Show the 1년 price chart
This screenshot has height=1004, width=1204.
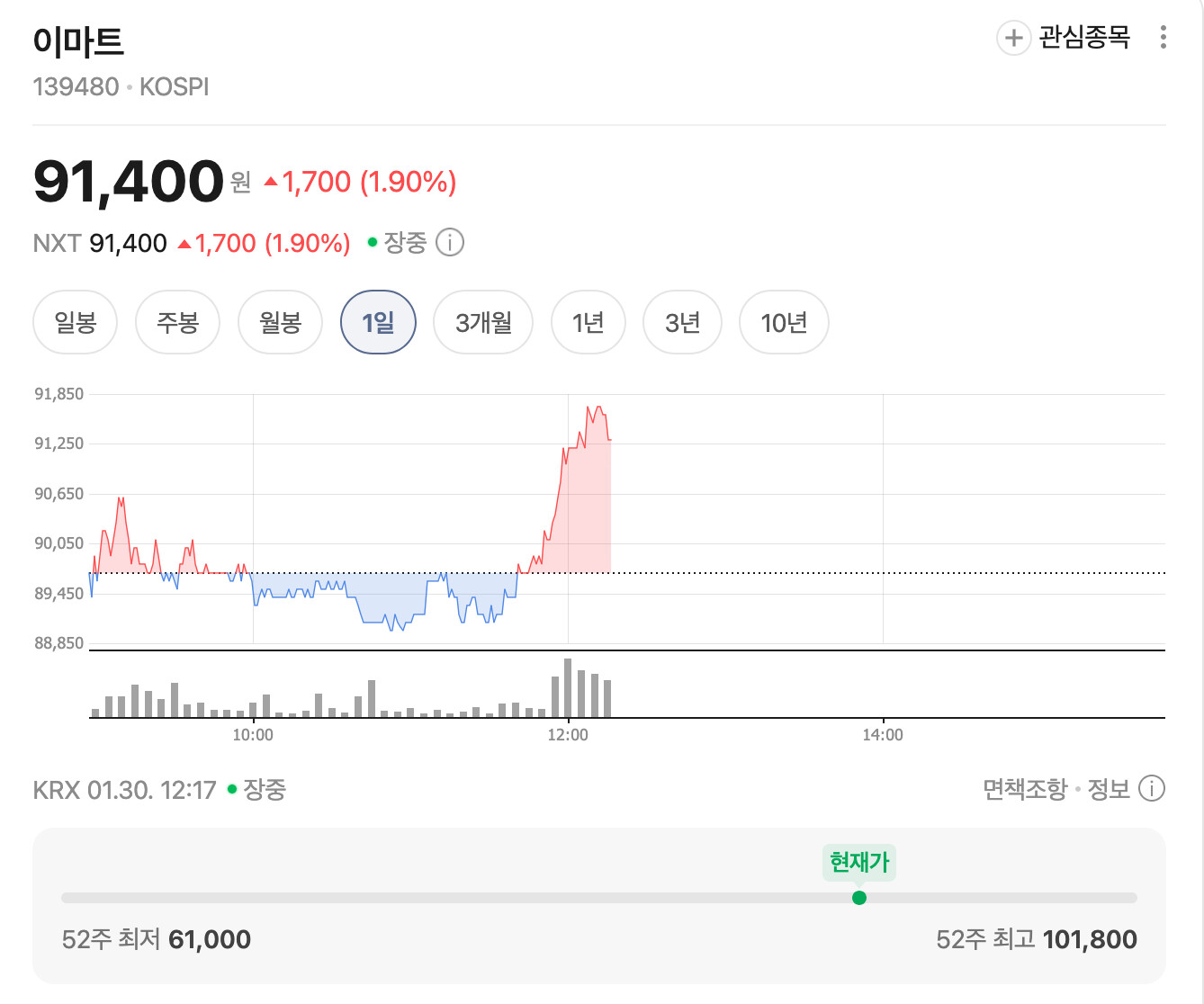pos(588,322)
